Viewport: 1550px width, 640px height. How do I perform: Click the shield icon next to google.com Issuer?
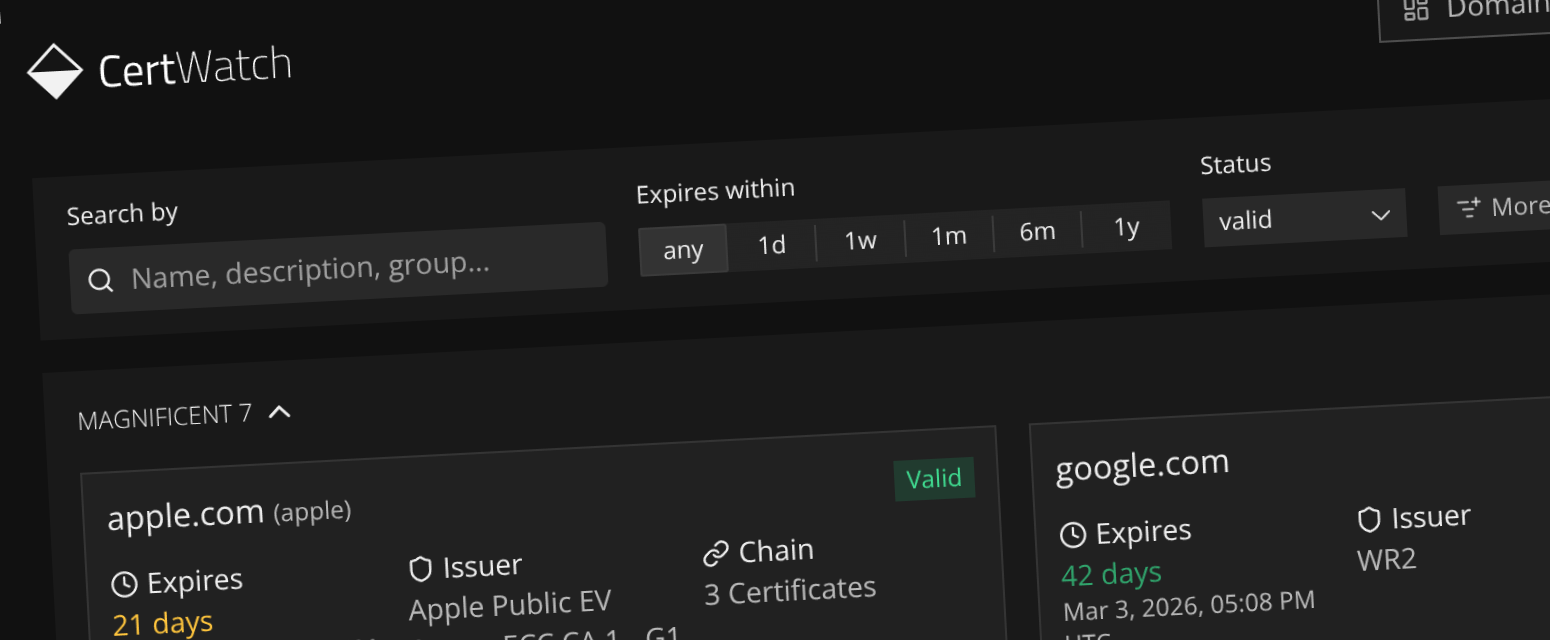pyautogui.click(x=1369, y=518)
